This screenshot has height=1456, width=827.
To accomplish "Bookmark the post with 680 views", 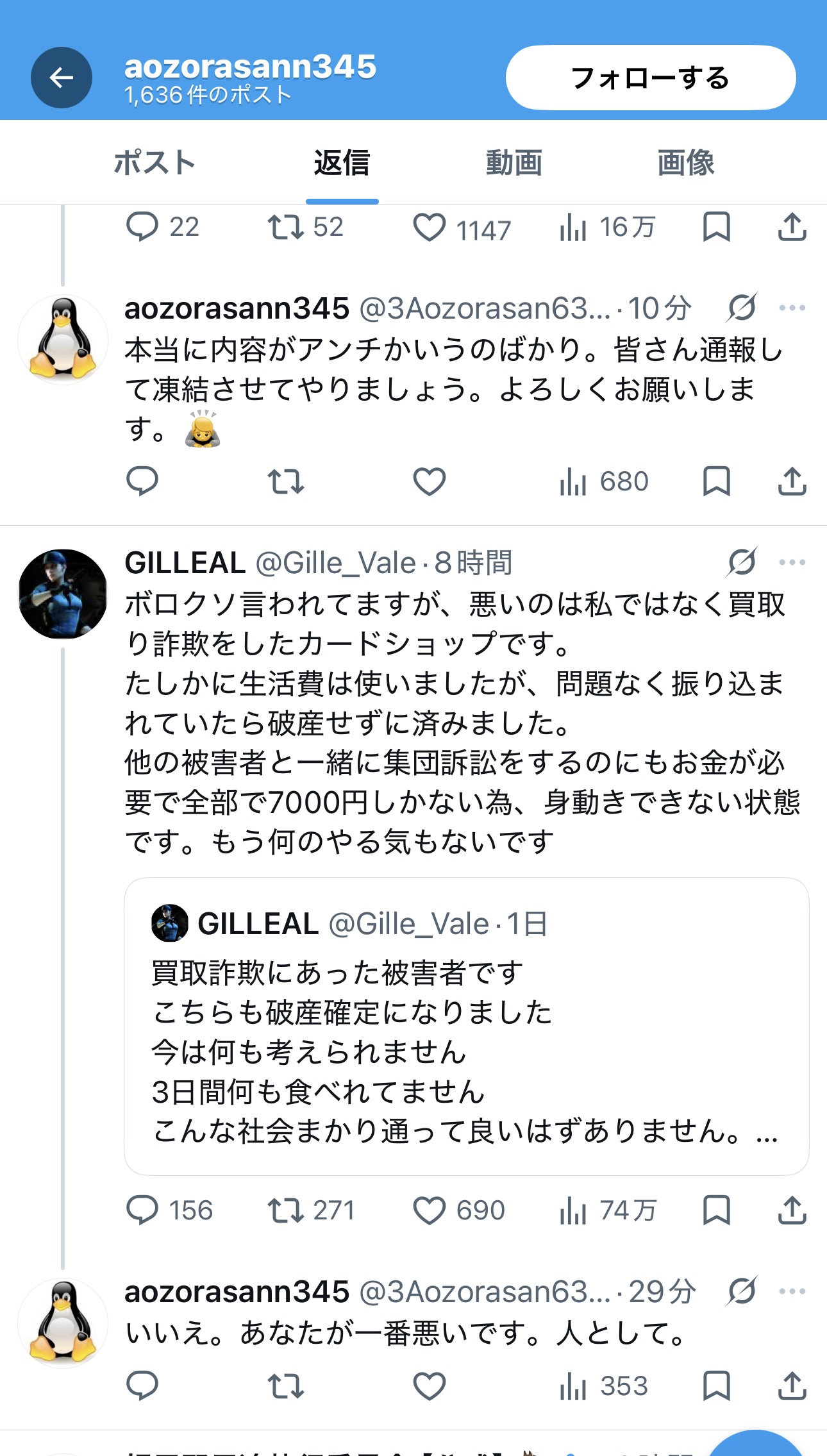I will [716, 481].
